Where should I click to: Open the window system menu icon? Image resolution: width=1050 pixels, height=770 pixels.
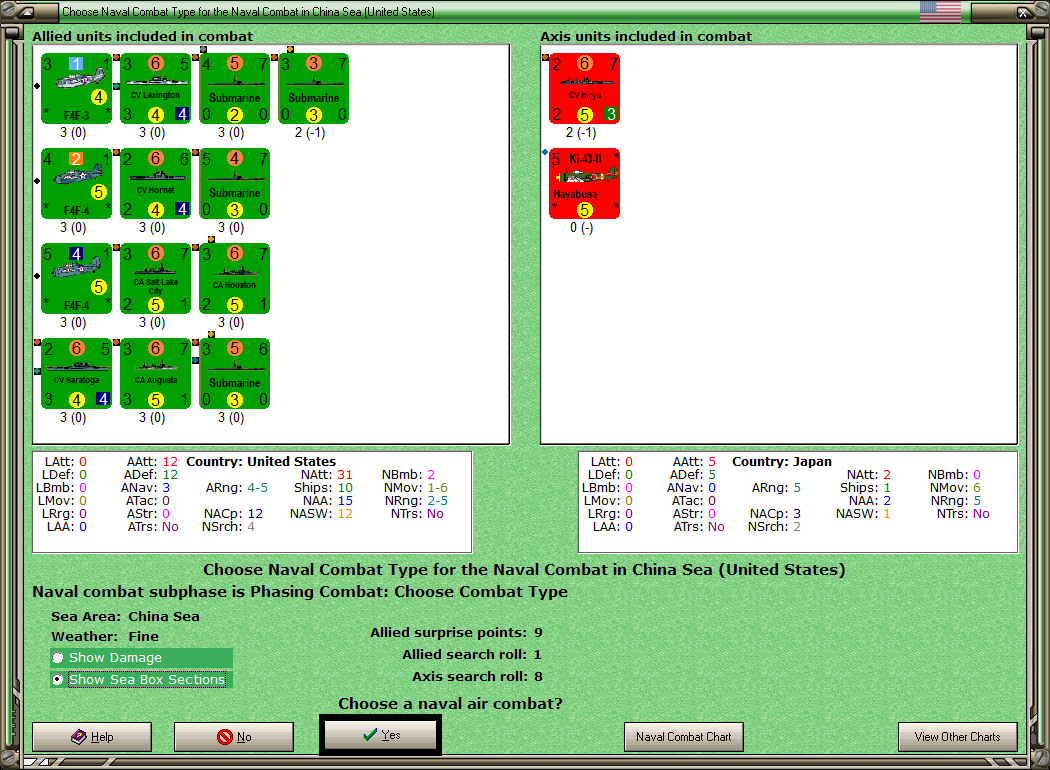pos(25,12)
